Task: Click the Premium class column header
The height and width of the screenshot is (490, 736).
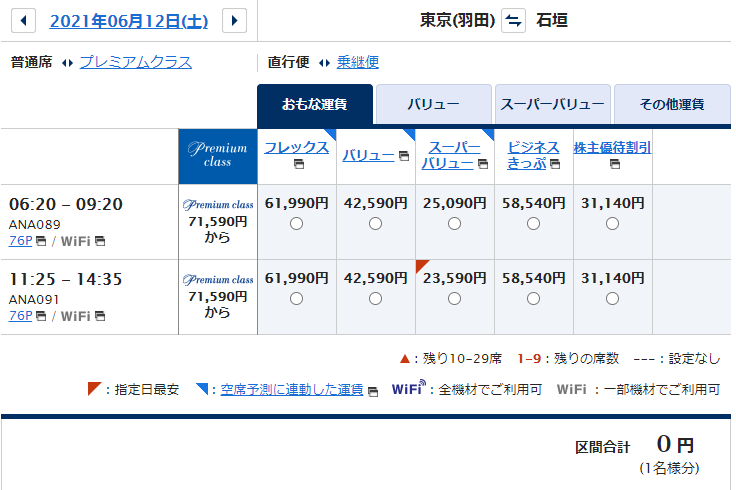Action: (218, 156)
